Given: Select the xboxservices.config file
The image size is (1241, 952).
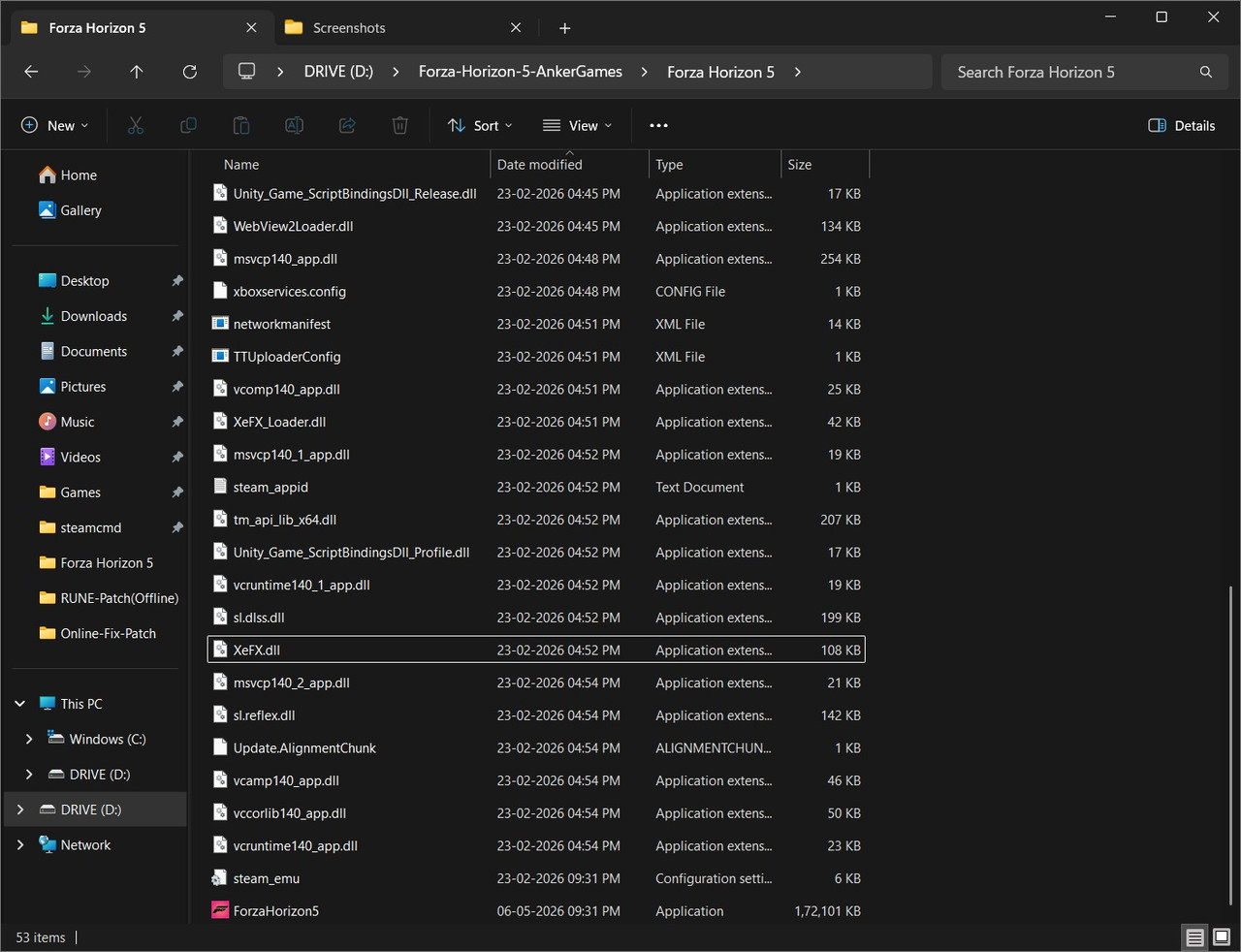Looking at the screenshot, I should 290,292.
